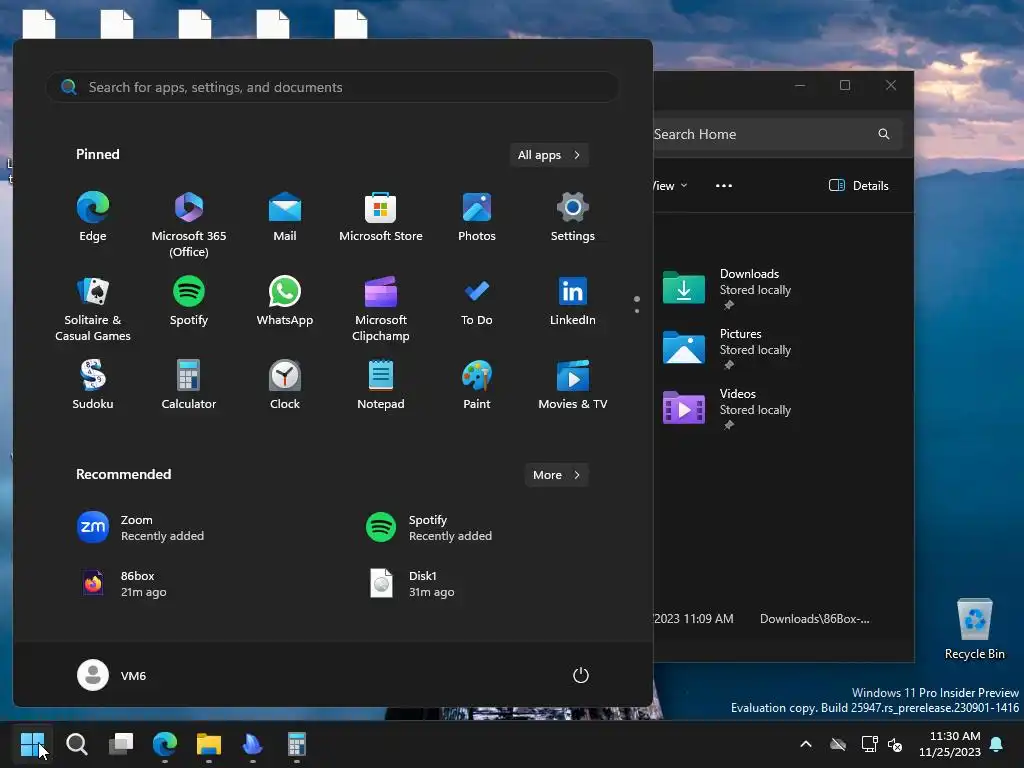The image size is (1024, 768).
Task: Launch Movies & TV
Action: [573, 385]
